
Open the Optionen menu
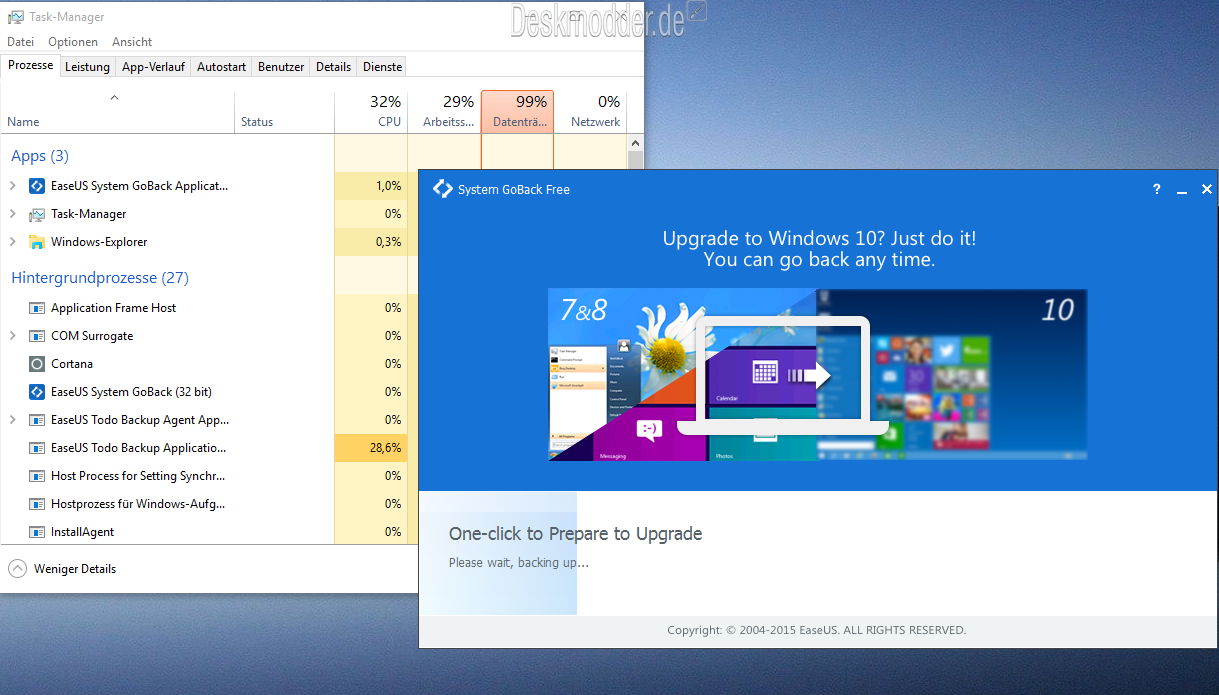(73, 42)
